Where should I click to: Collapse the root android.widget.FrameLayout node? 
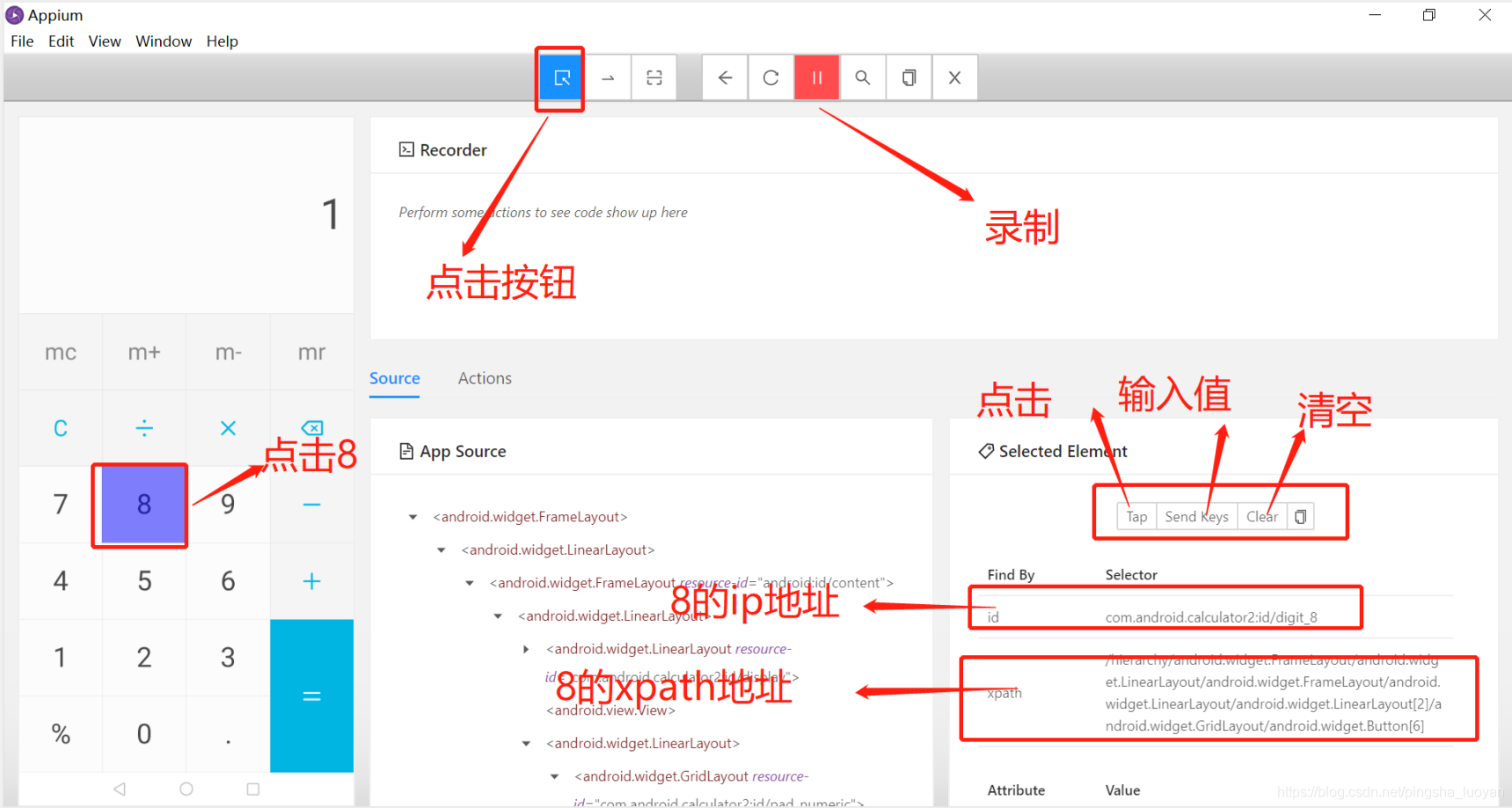pos(413,517)
